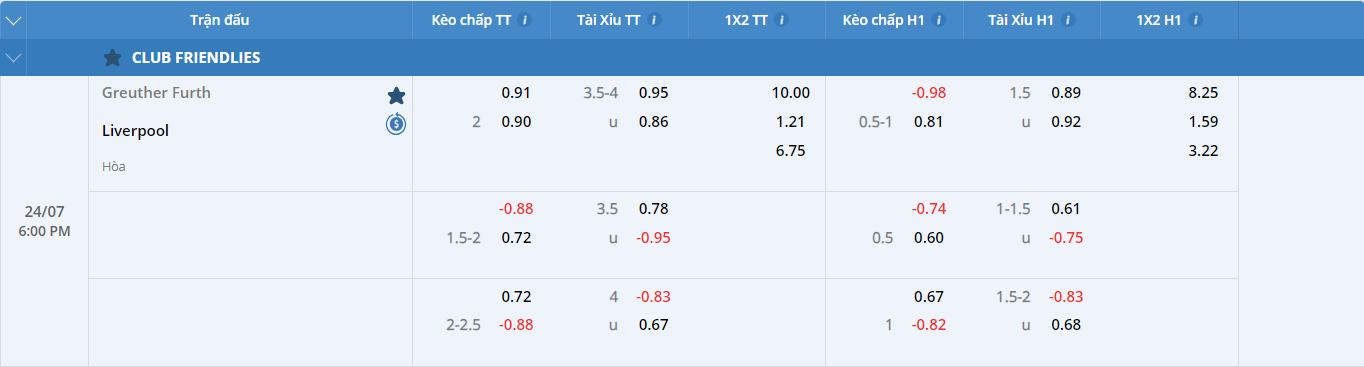1364x367 pixels.
Task: Collapse all matches with top header chevron
Action: tap(13, 20)
